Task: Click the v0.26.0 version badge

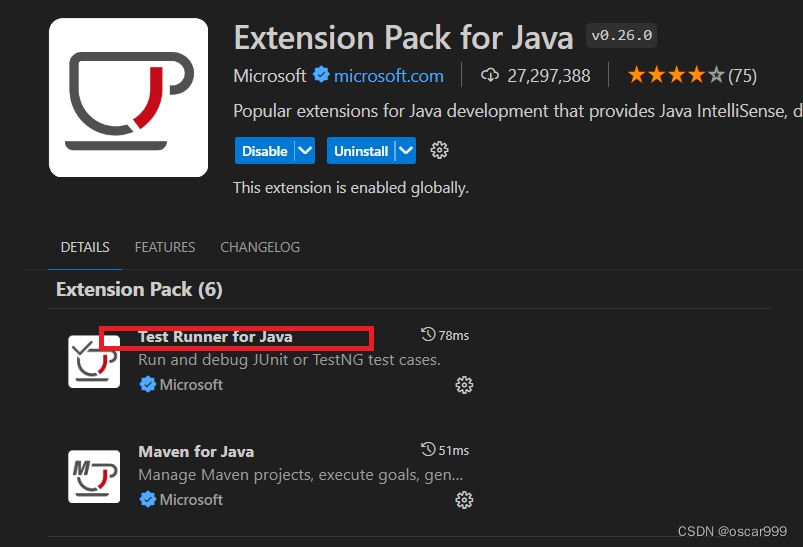Action: (622, 35)
